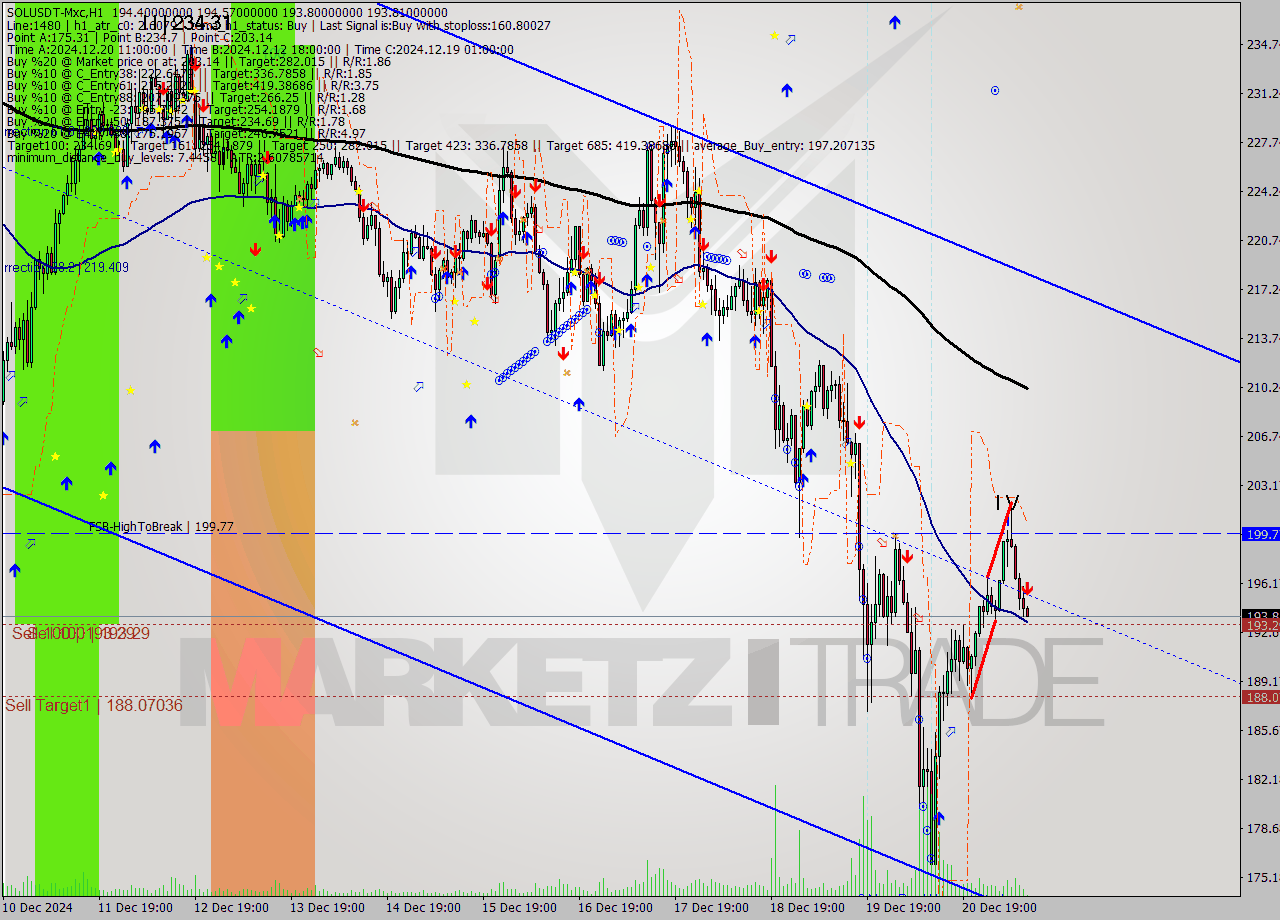Click the '219.409' rectangle label at left
The image size is (1280, 920).
coord(67,267)
